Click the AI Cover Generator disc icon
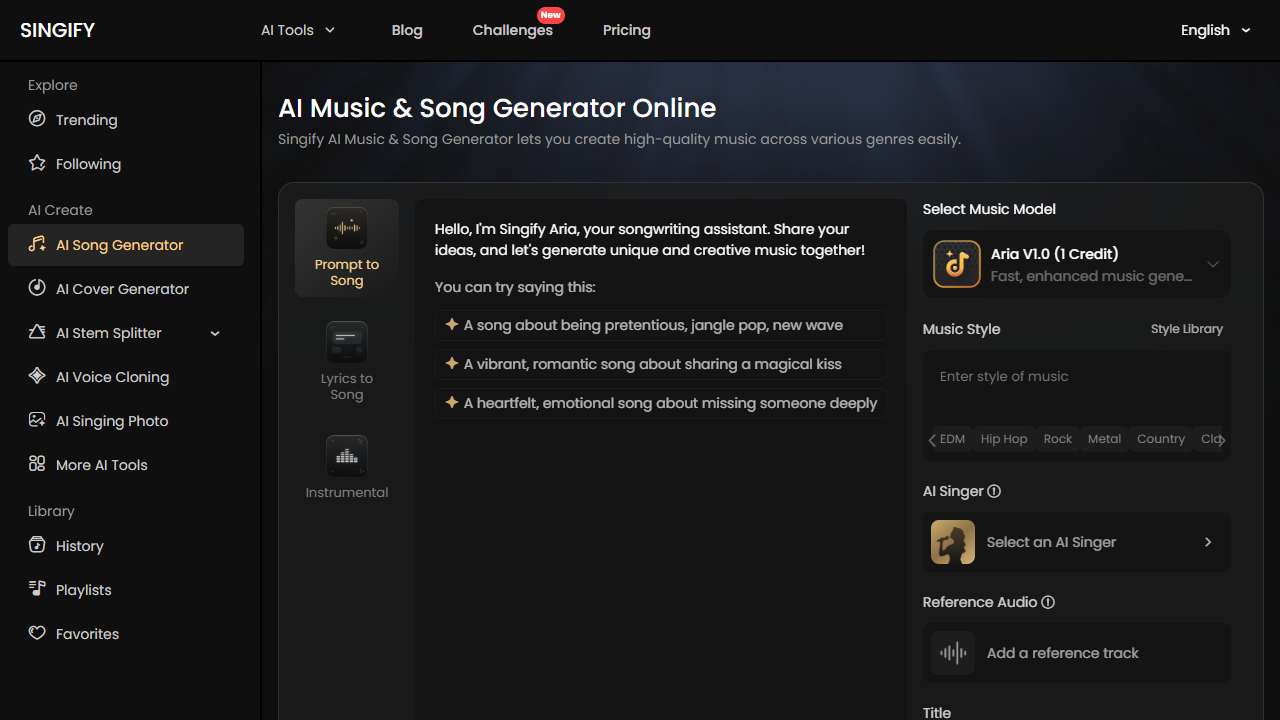1280x720 pixels. (37, 288)
